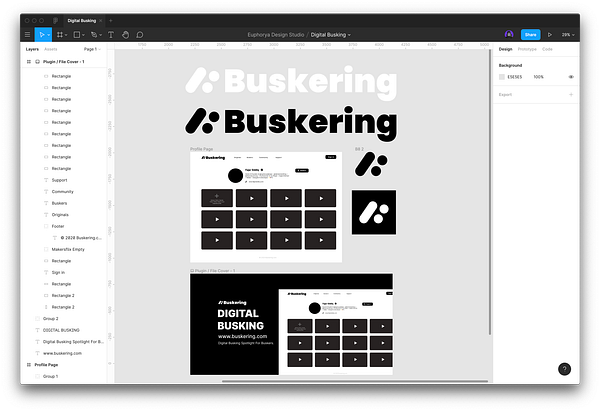Click the Share button
The width and height of the screenshot is (600, 411).
click(x=530, y=35)
